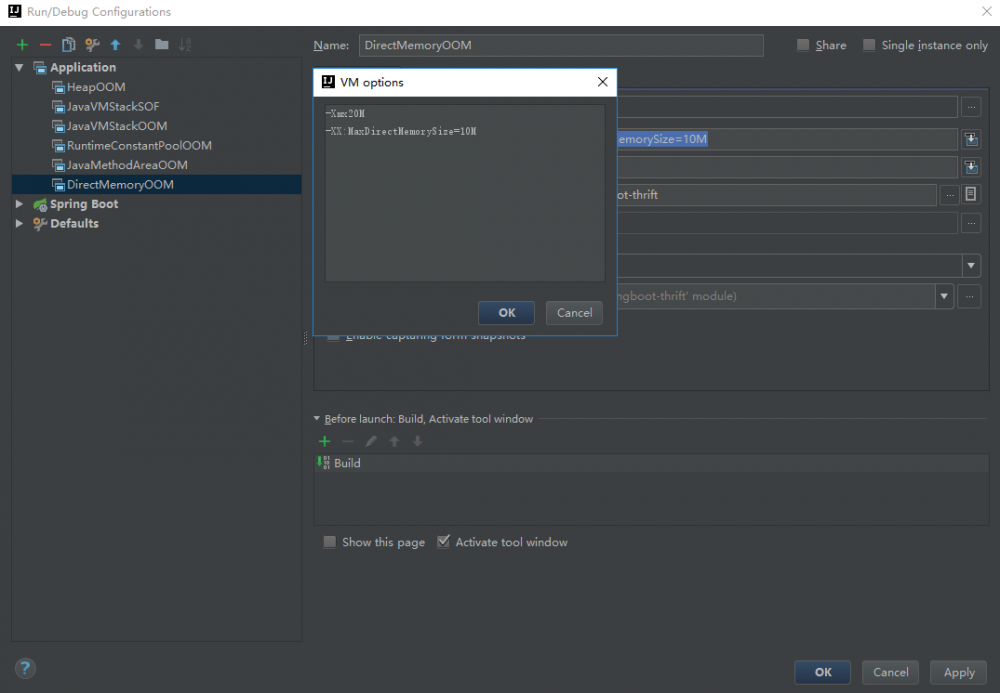Select HeapOOM configuration
Viewport: 1000px width, 693px height.
(96, 87)
